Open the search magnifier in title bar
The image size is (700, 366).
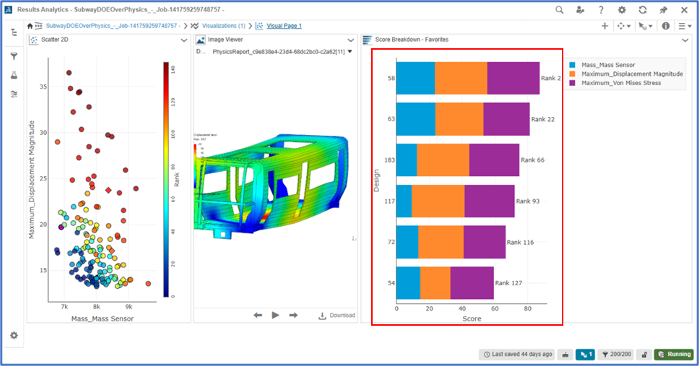click(x=559, y=9)
